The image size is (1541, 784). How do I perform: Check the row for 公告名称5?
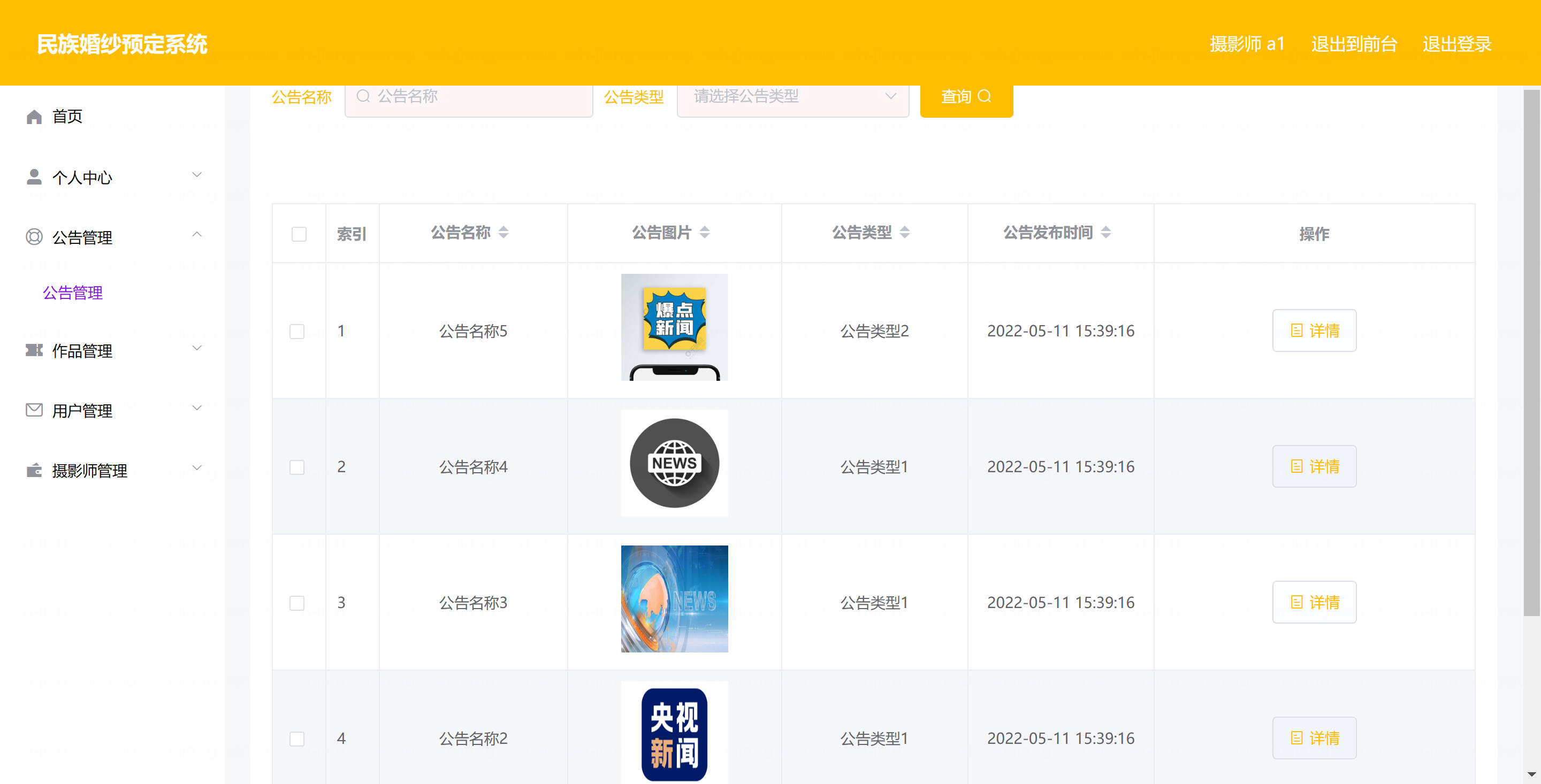(297, 331)
